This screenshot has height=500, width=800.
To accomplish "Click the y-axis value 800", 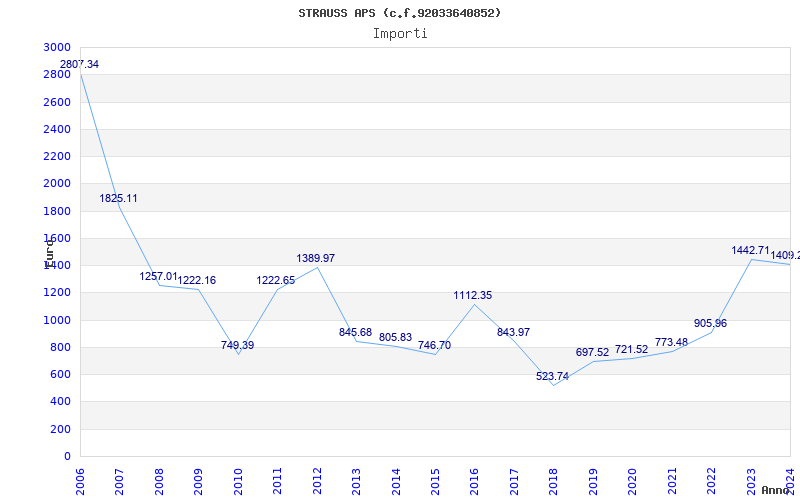I will click(x=60, y=347).
